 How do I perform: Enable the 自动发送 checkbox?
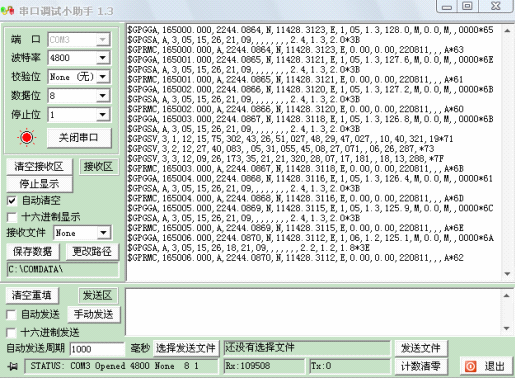11,314
